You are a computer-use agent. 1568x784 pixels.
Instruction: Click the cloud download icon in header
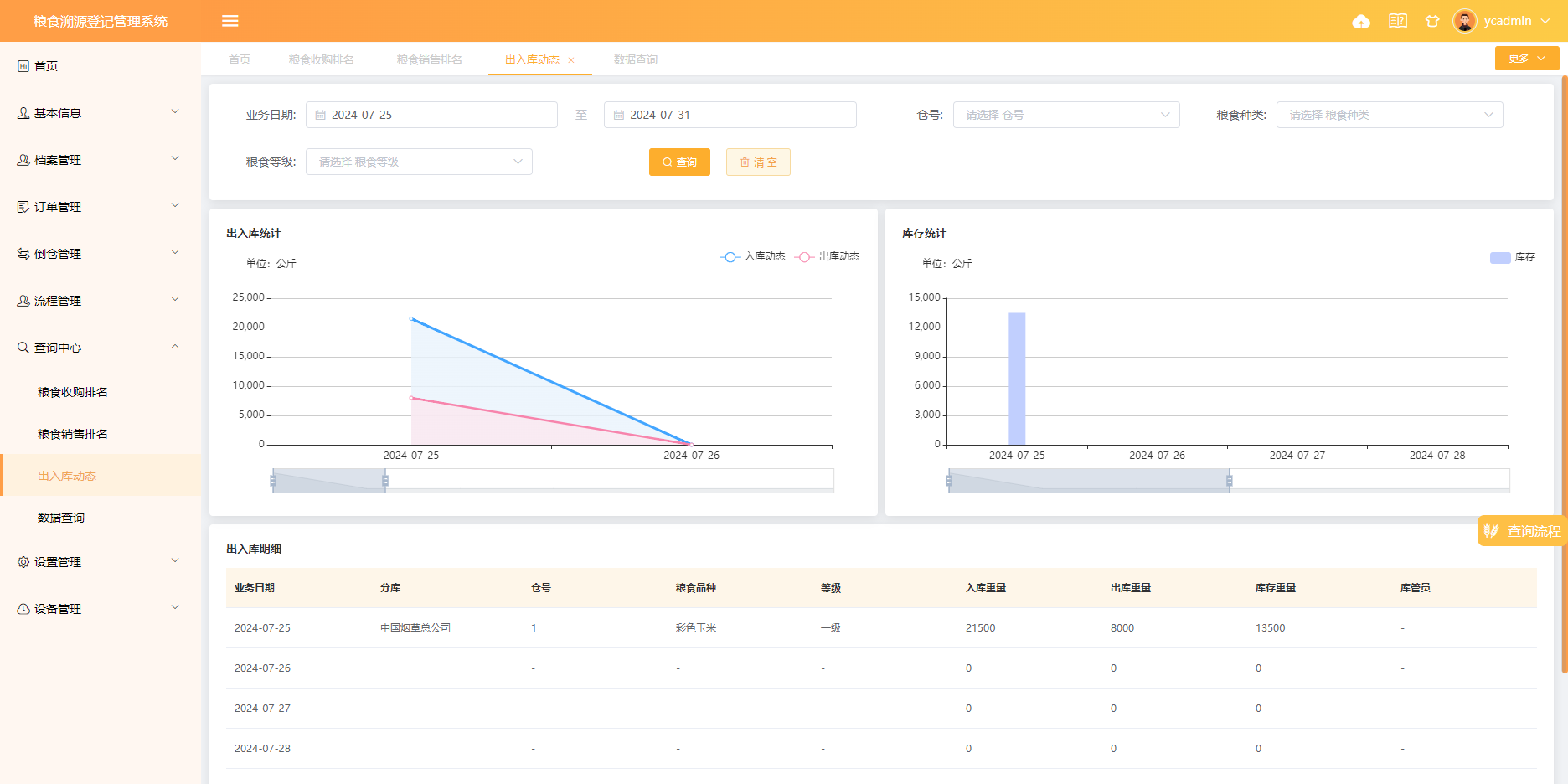(x=1361, y=21)
